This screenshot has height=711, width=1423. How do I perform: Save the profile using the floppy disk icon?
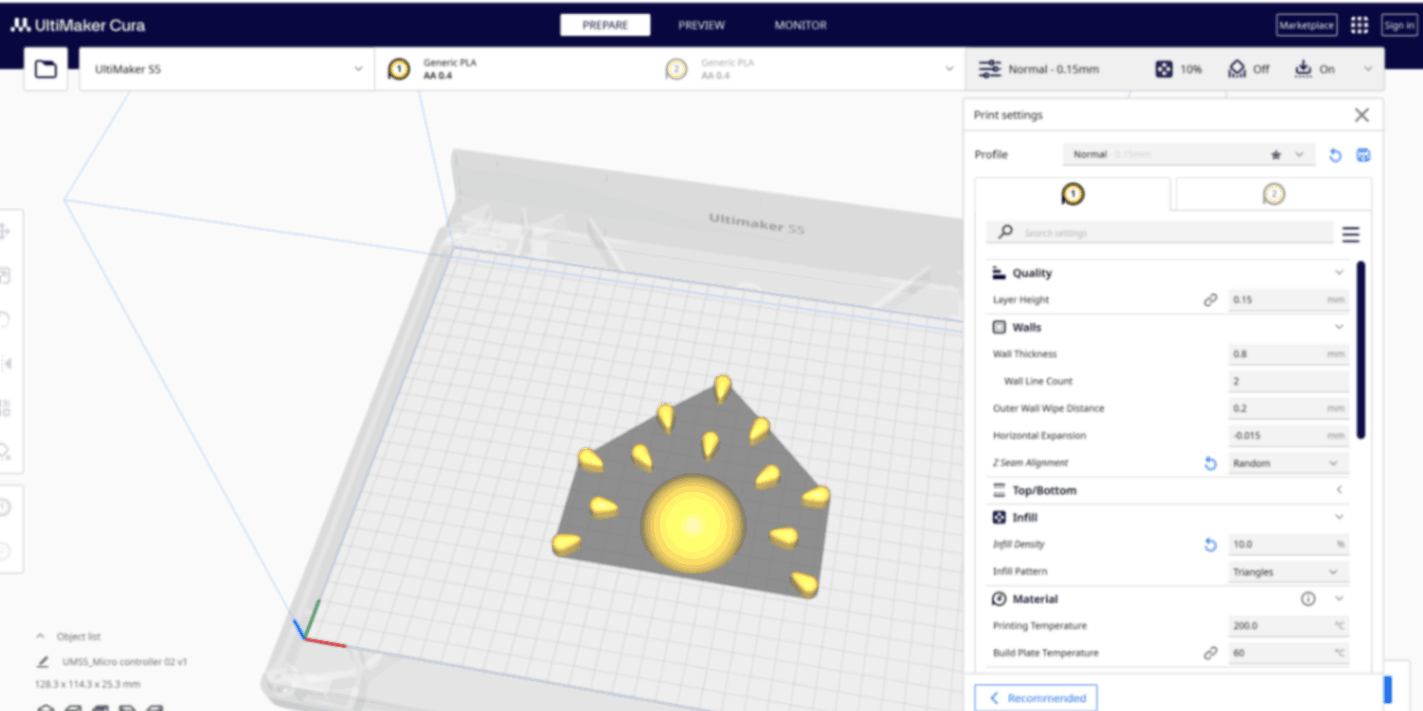point(1363,155)
